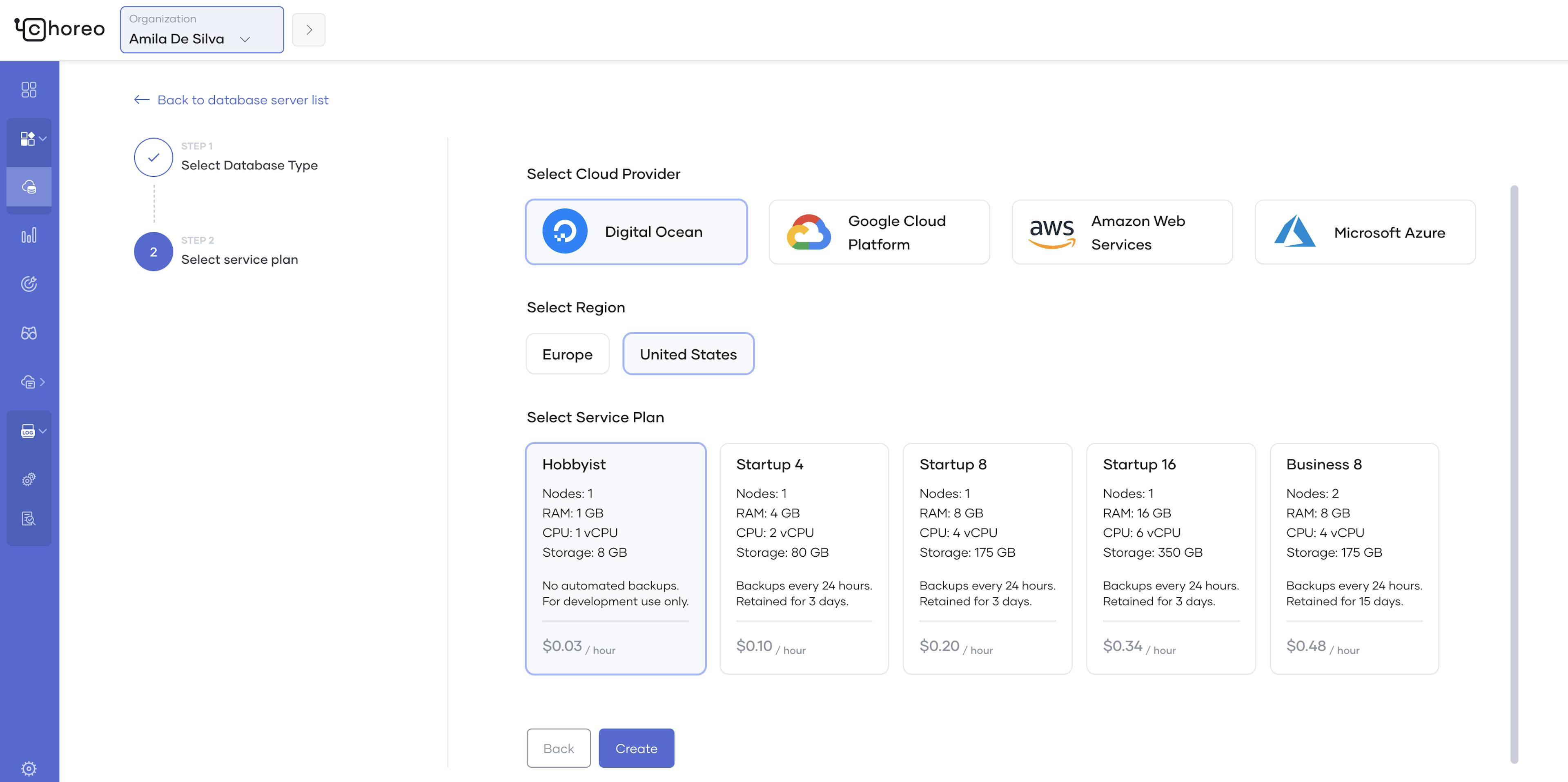Click the Digital Ocean logo icon

(564, 231)
